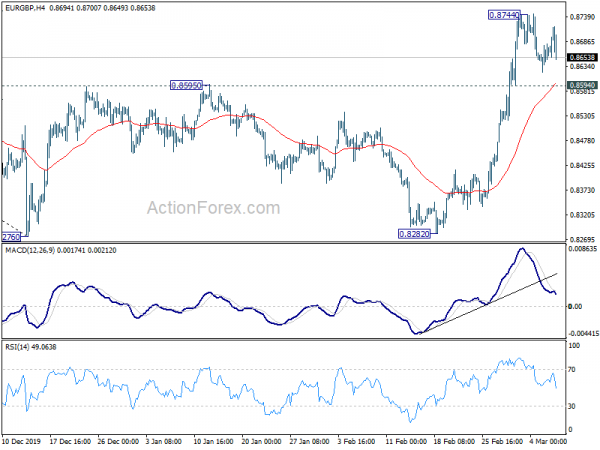Click the MACD zero level 0.00 label
Image resolution: width=600 pixels, height=450 pixels.
[576, 307]
